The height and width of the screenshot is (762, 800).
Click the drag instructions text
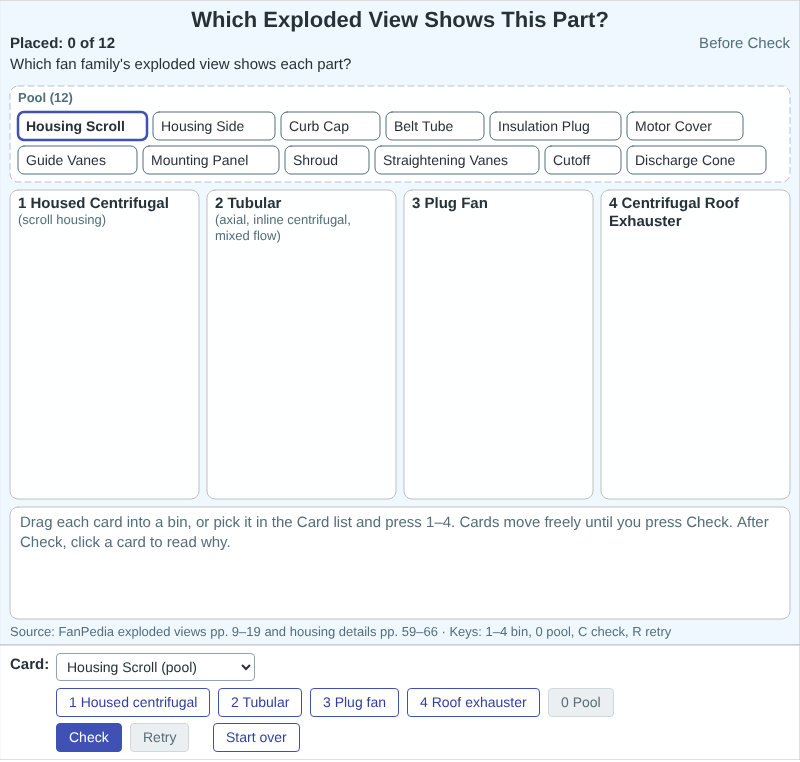tap(394, 532)
